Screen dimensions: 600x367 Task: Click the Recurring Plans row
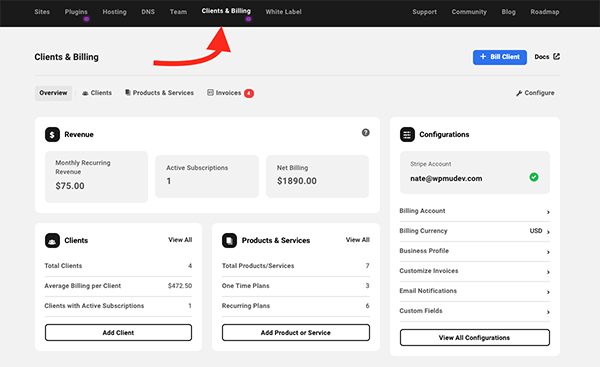(x=296, y=306)
